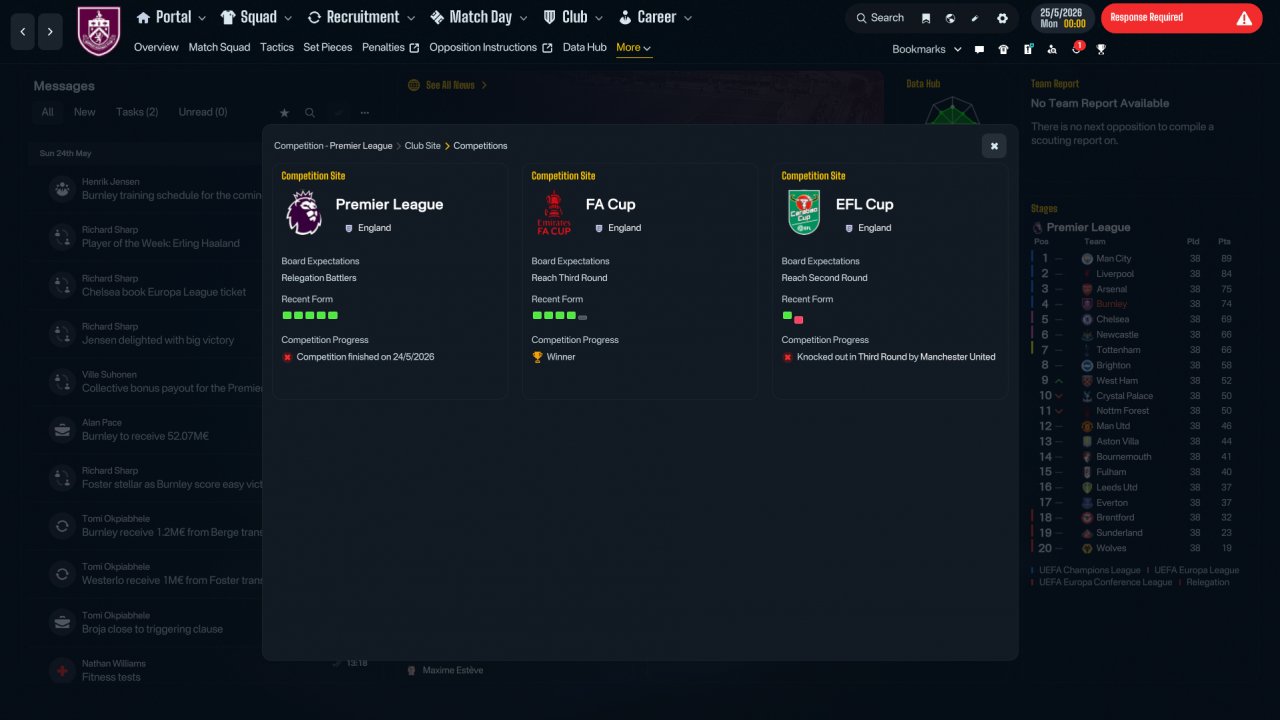Click the EFL Cup recent form indicators
Viewport: 1280px width, 720px height.
click(x=792, y=317)
